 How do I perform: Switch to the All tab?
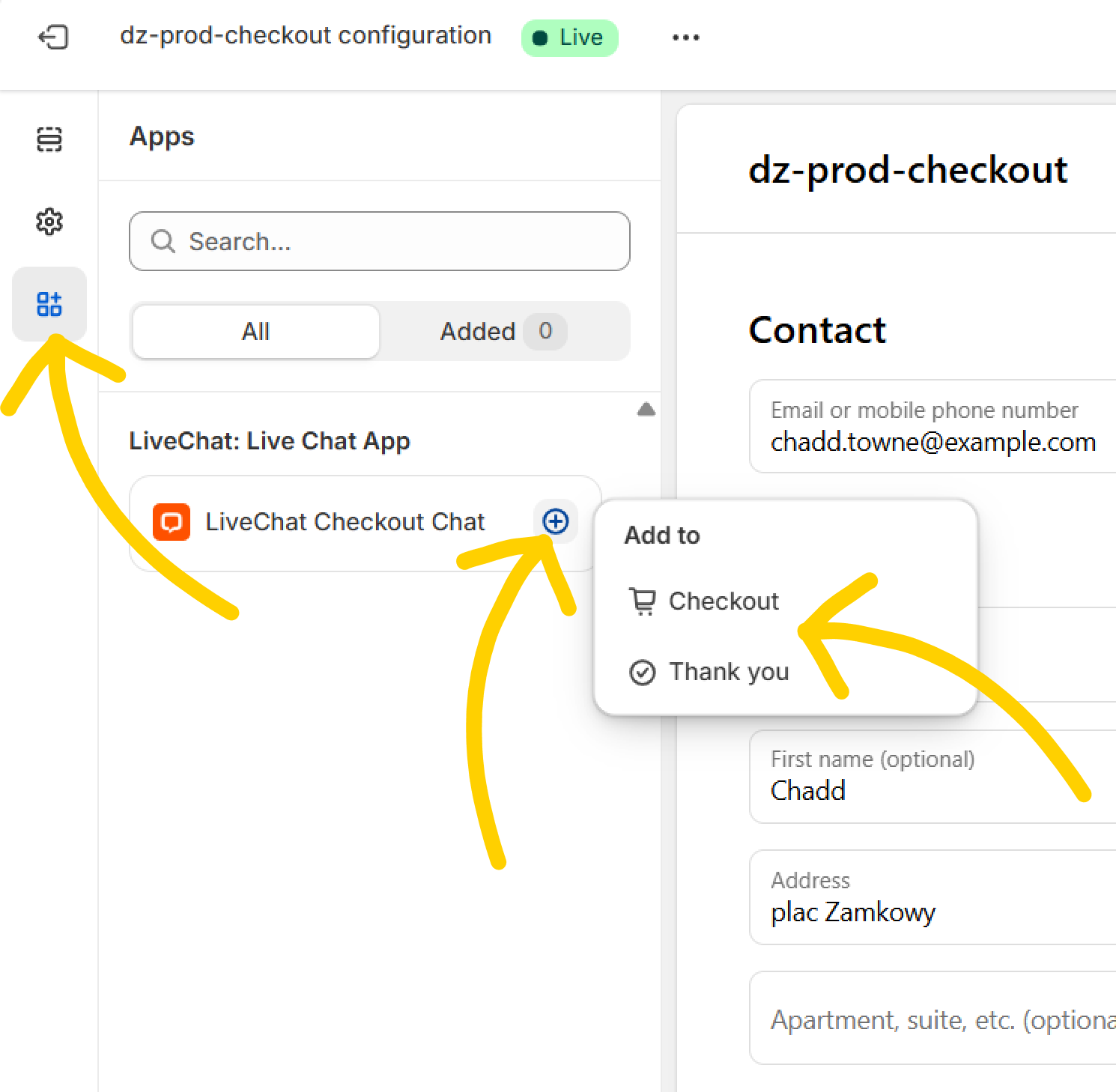click(x=255, y=331)
